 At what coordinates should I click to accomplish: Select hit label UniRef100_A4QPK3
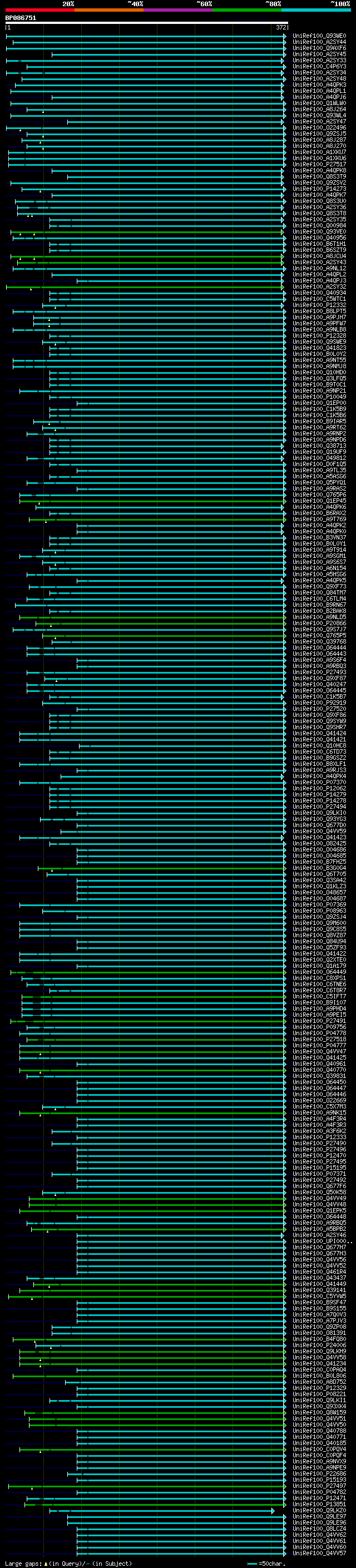click(319, 85)
